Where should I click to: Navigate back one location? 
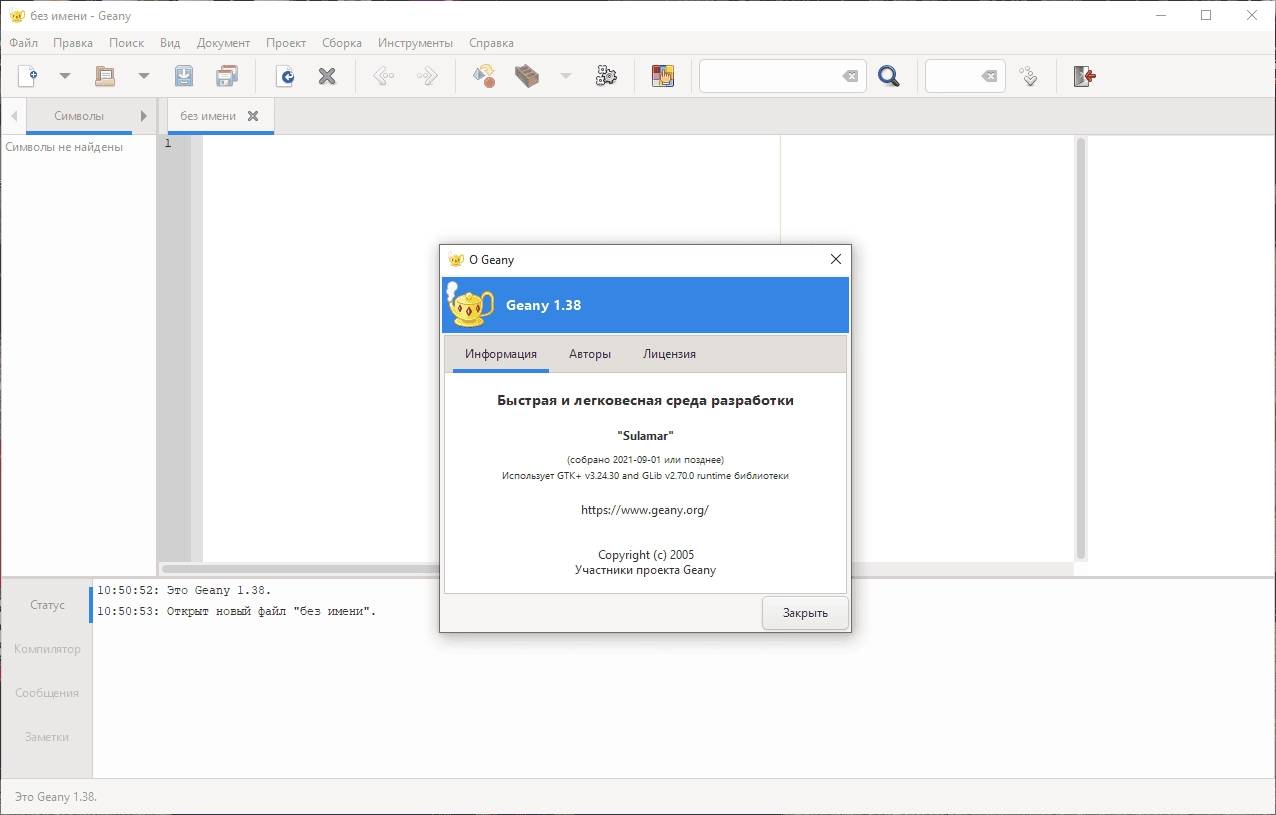point(384,76)
